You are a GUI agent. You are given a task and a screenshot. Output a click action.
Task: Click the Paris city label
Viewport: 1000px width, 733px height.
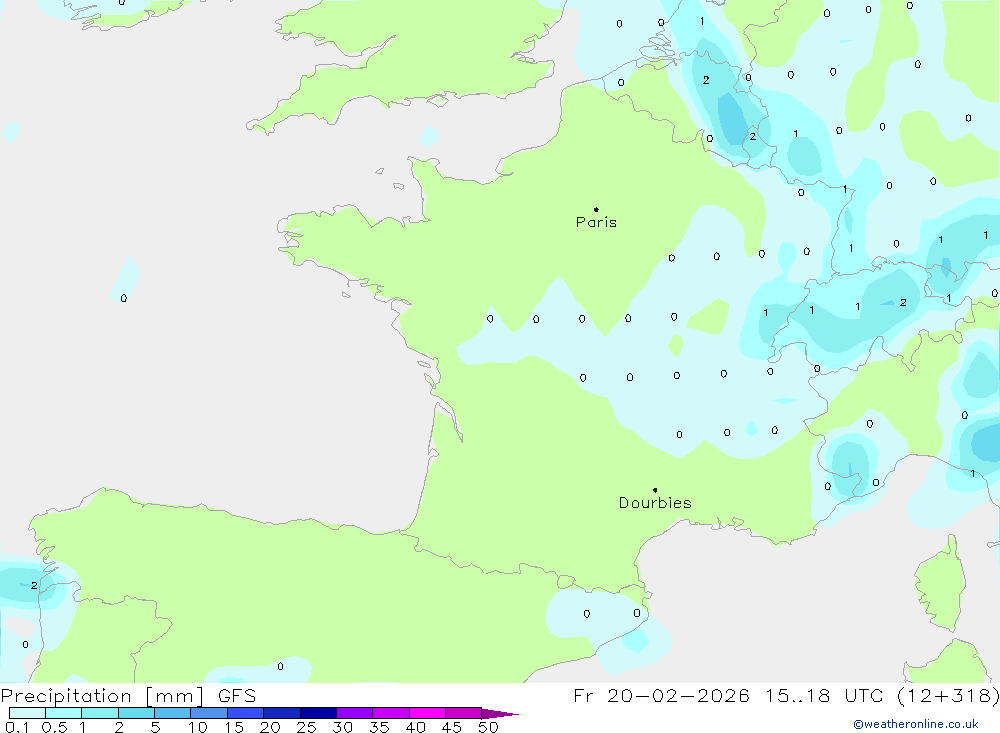tap(596, 222)
